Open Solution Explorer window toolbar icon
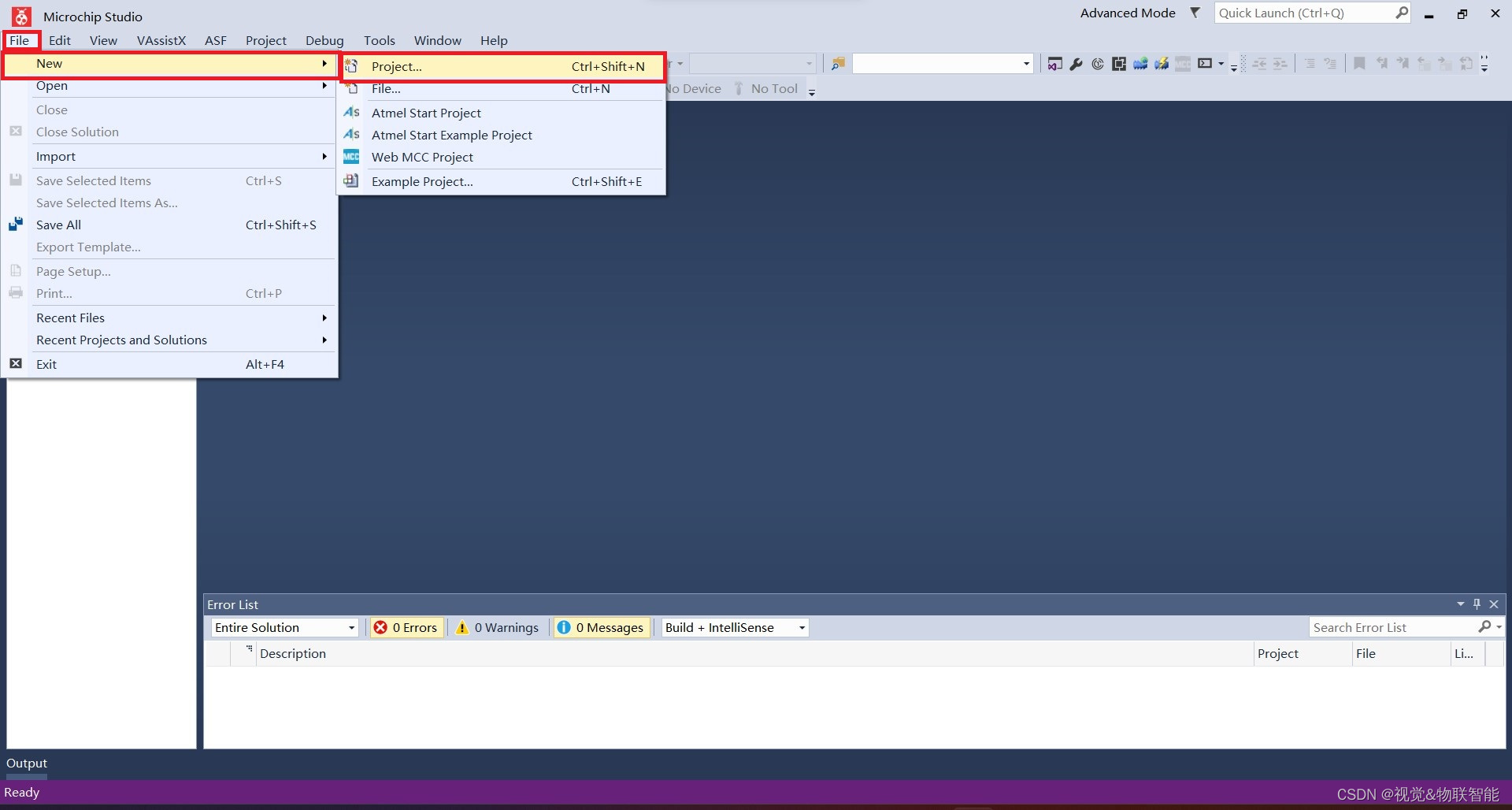 pos(1055,64)
